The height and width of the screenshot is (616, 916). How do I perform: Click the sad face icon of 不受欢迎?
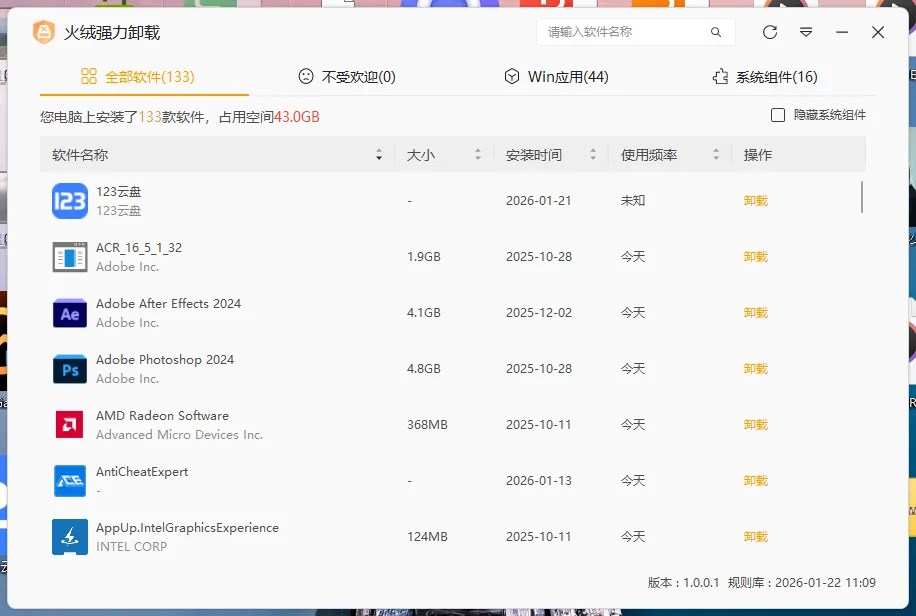click(x=306, y=76)
